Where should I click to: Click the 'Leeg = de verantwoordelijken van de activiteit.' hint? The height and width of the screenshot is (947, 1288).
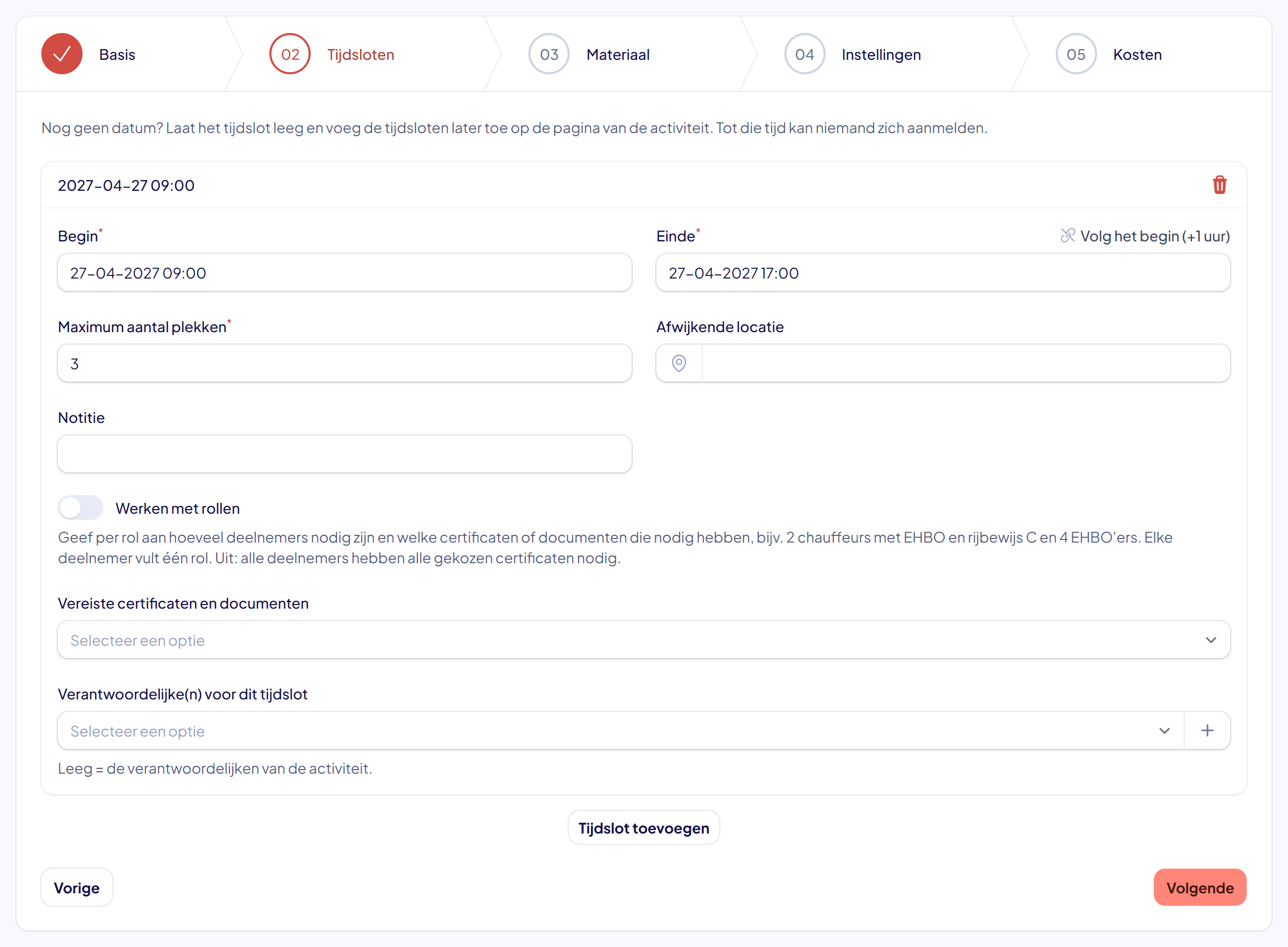pos(215,768)
